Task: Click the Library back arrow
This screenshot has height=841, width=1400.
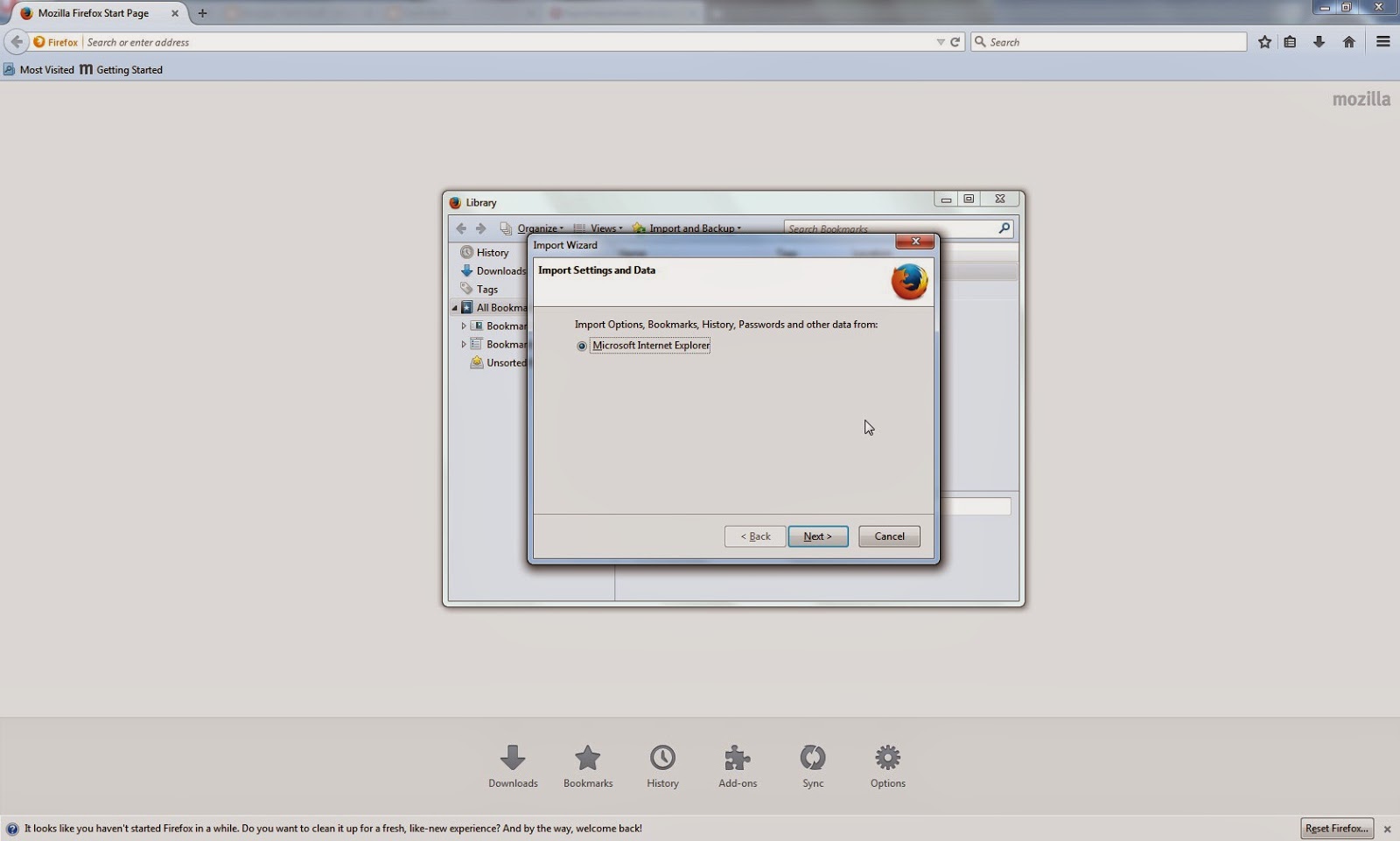Action: click(x=461, y=228)
